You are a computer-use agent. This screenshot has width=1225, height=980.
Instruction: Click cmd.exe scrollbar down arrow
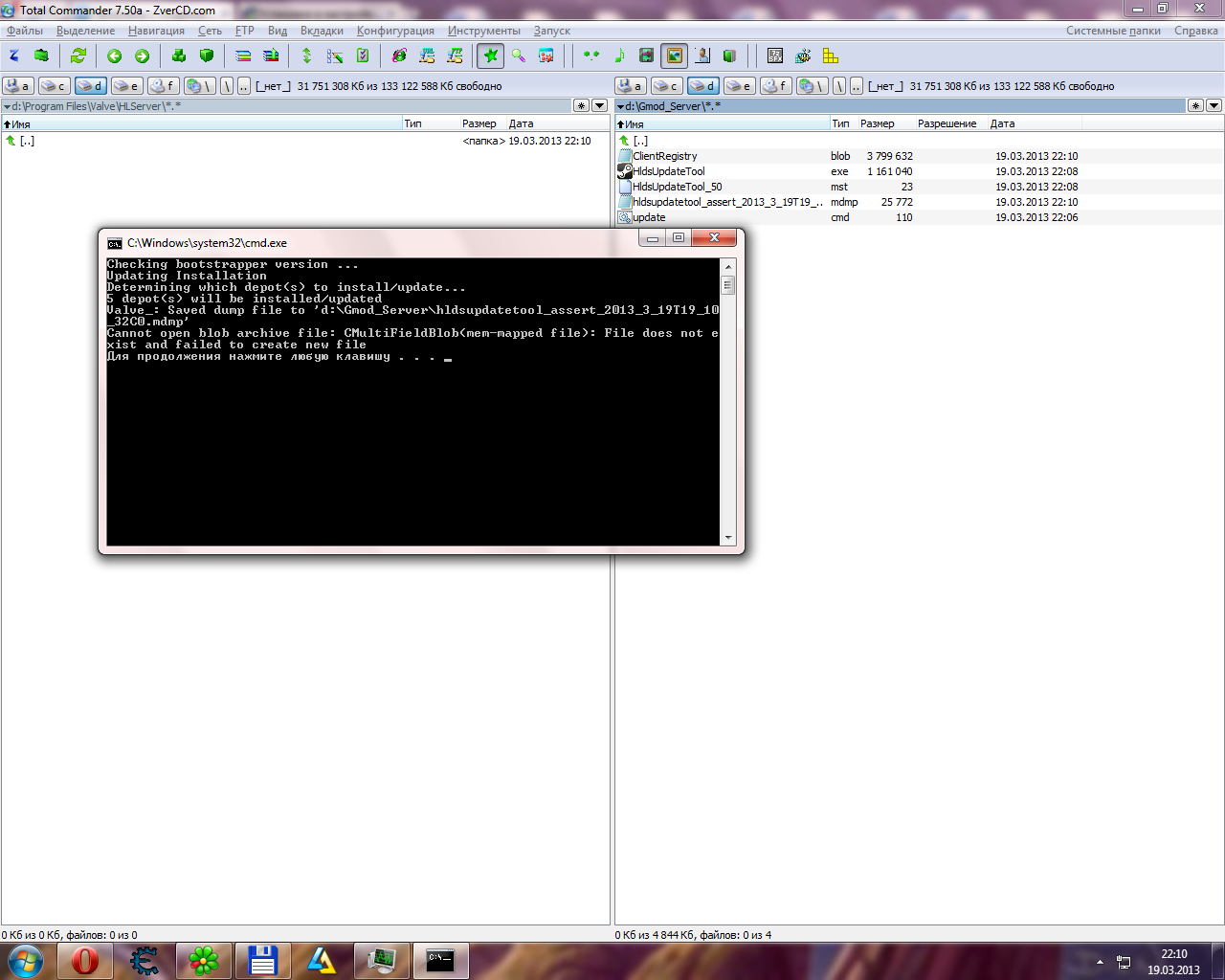point(728,538)
